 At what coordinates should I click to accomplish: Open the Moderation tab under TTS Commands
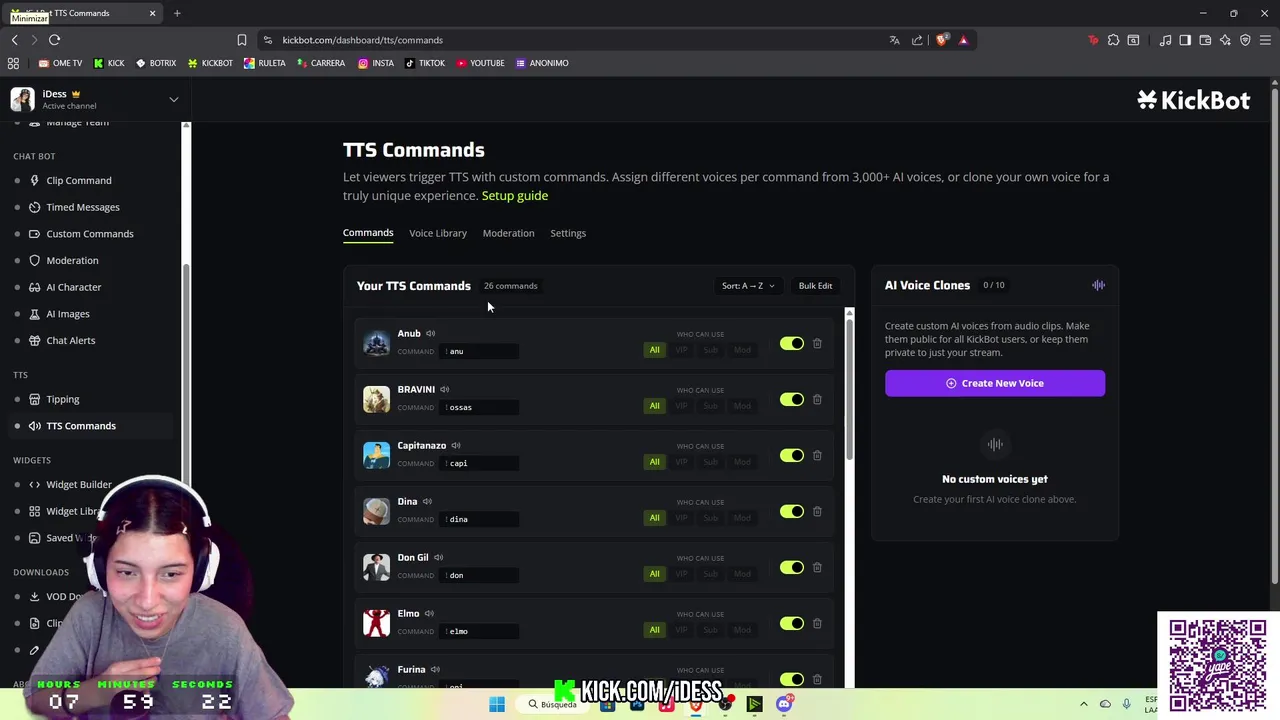click(x=508, y=233)
